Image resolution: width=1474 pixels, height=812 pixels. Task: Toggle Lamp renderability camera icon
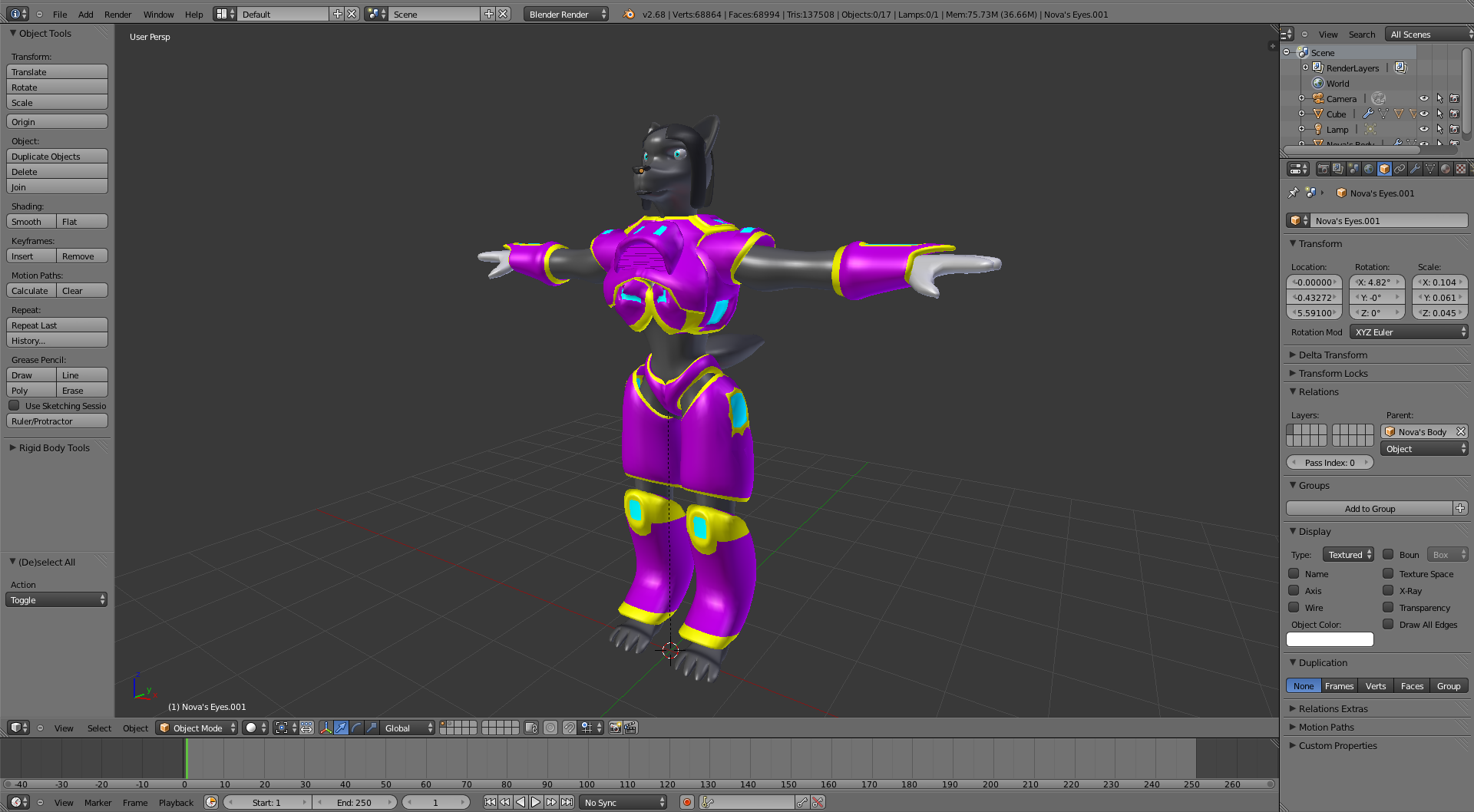[x=1454, y=129]
